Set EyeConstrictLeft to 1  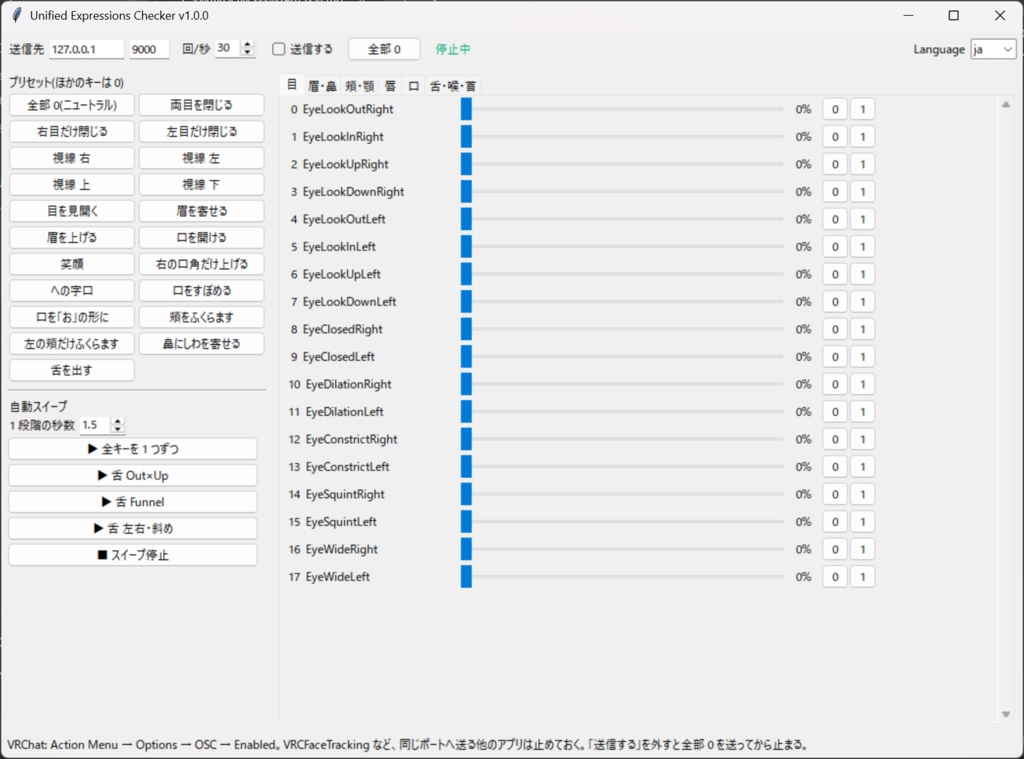point(863,467)
